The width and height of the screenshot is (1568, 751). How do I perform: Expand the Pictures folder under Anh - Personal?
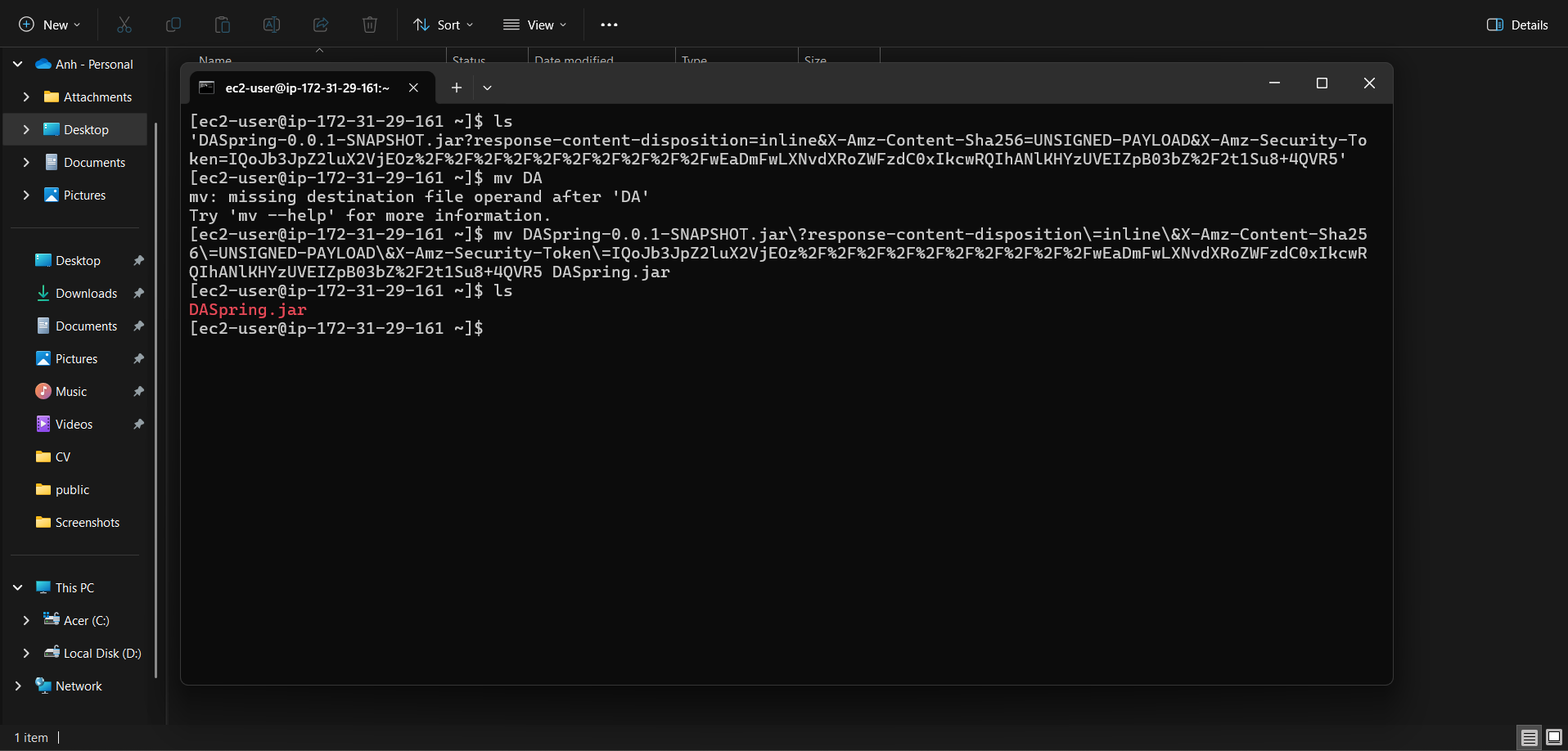point(26,195)
